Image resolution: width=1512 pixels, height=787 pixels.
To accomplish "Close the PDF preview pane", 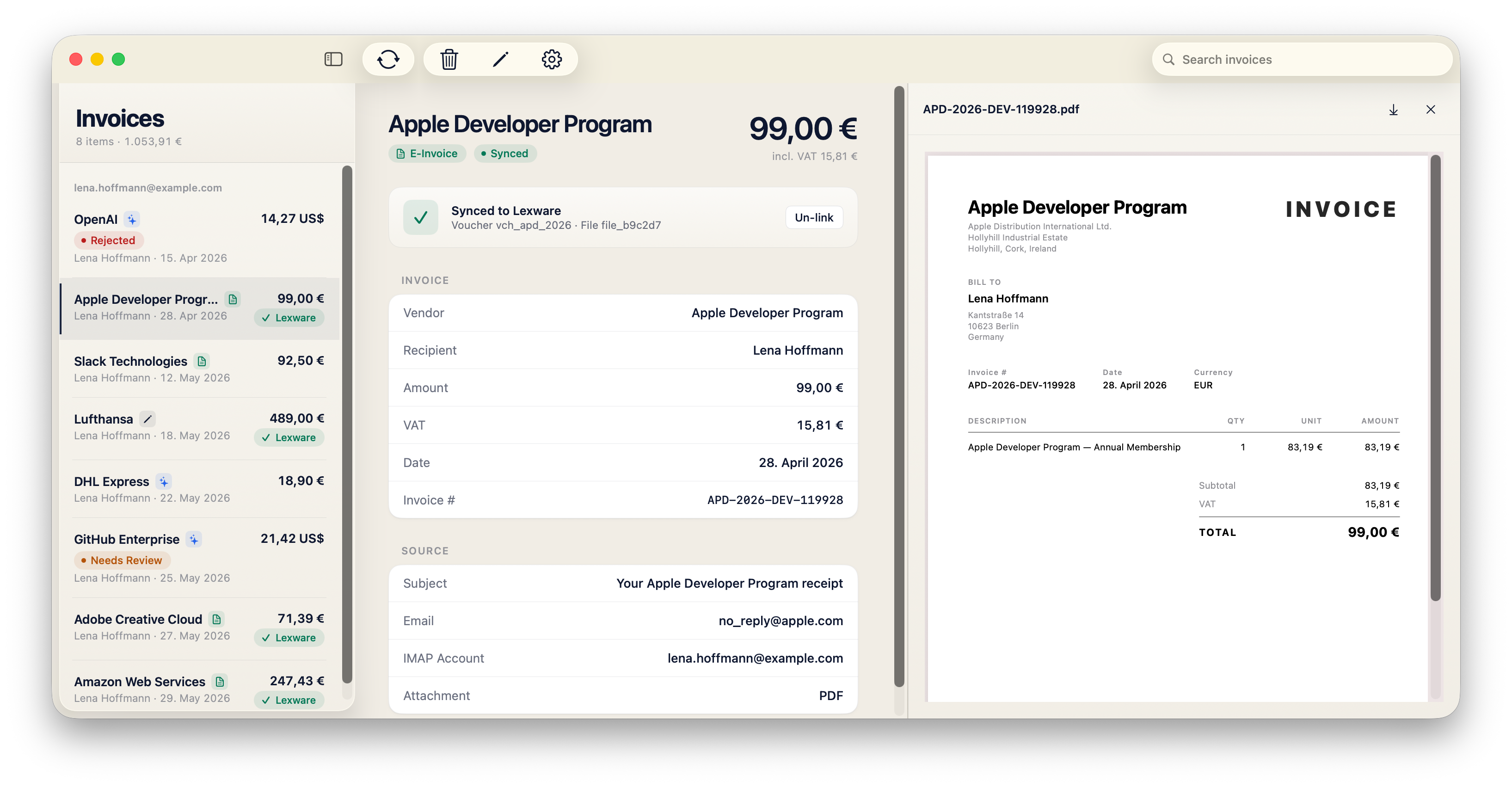I will coord(1430,110).
